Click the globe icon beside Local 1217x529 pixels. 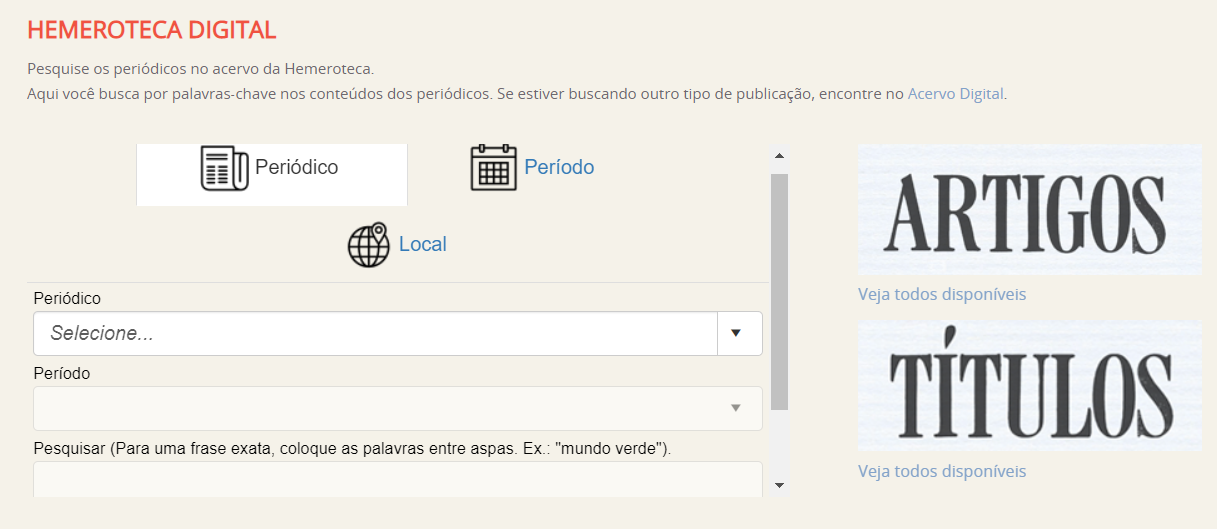coord(368,245)
